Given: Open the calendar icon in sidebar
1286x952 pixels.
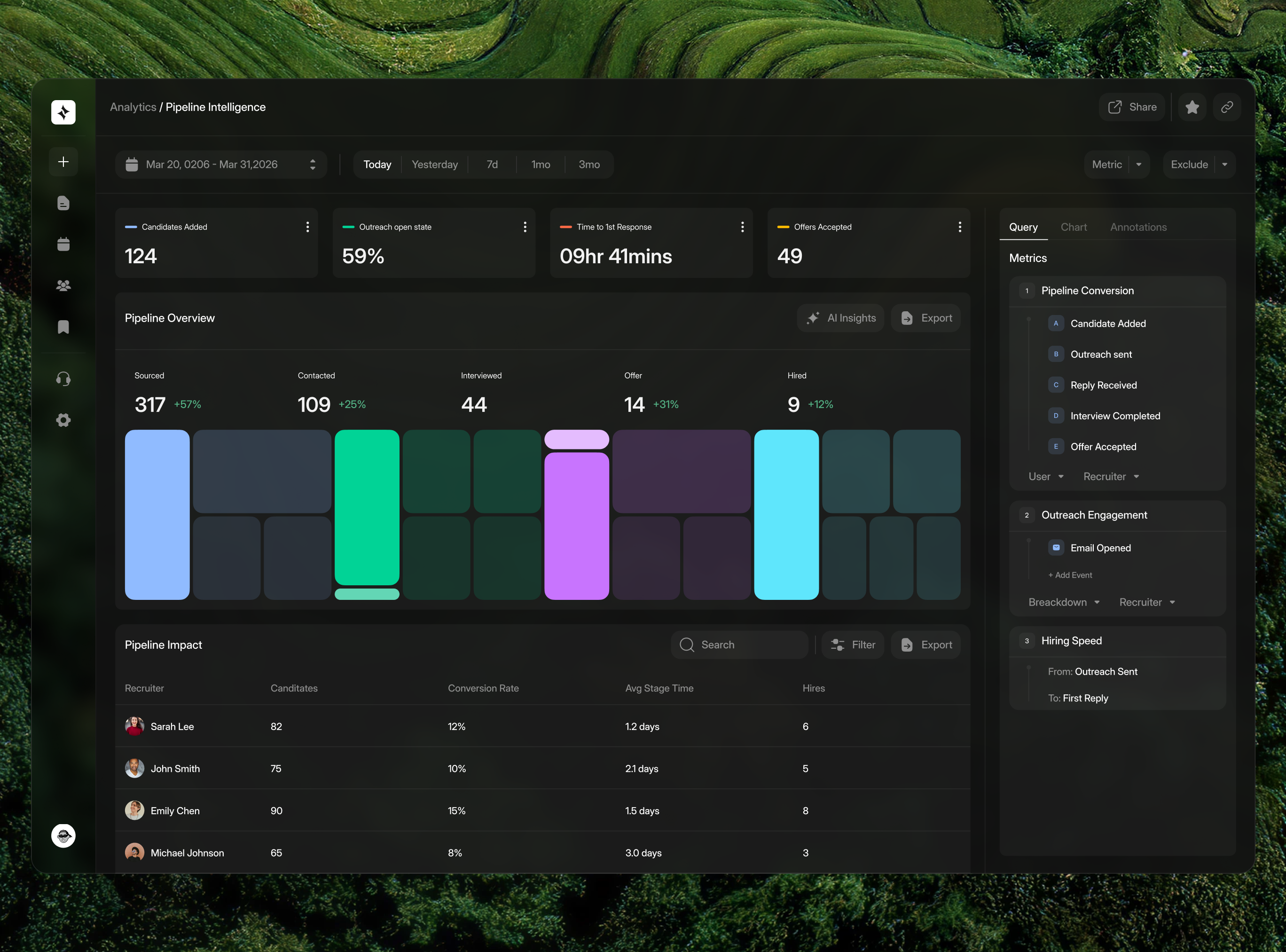Looking at the screenshot, I should click(x=63, y=244).
